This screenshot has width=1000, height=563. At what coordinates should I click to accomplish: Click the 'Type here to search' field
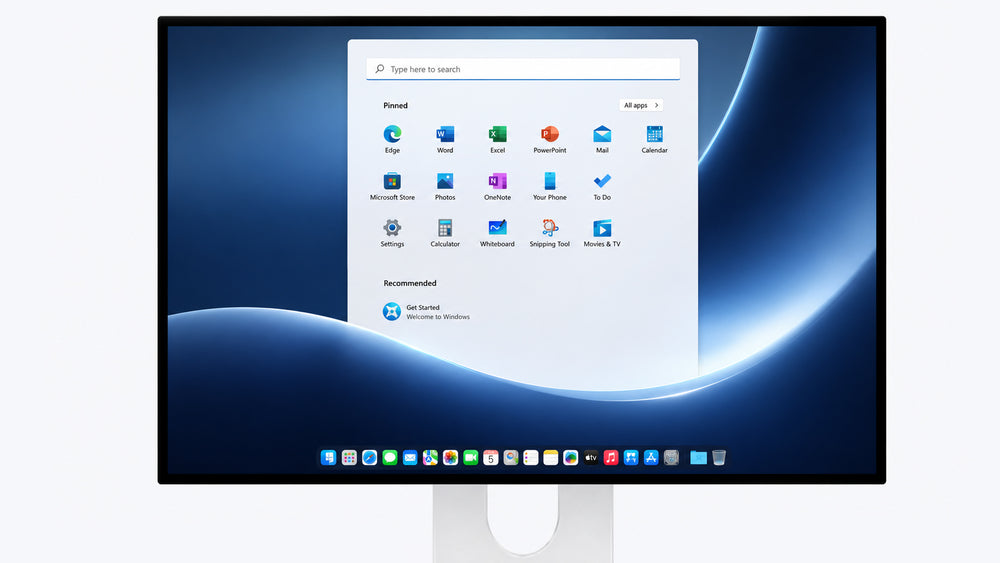(x=523, y=69)
